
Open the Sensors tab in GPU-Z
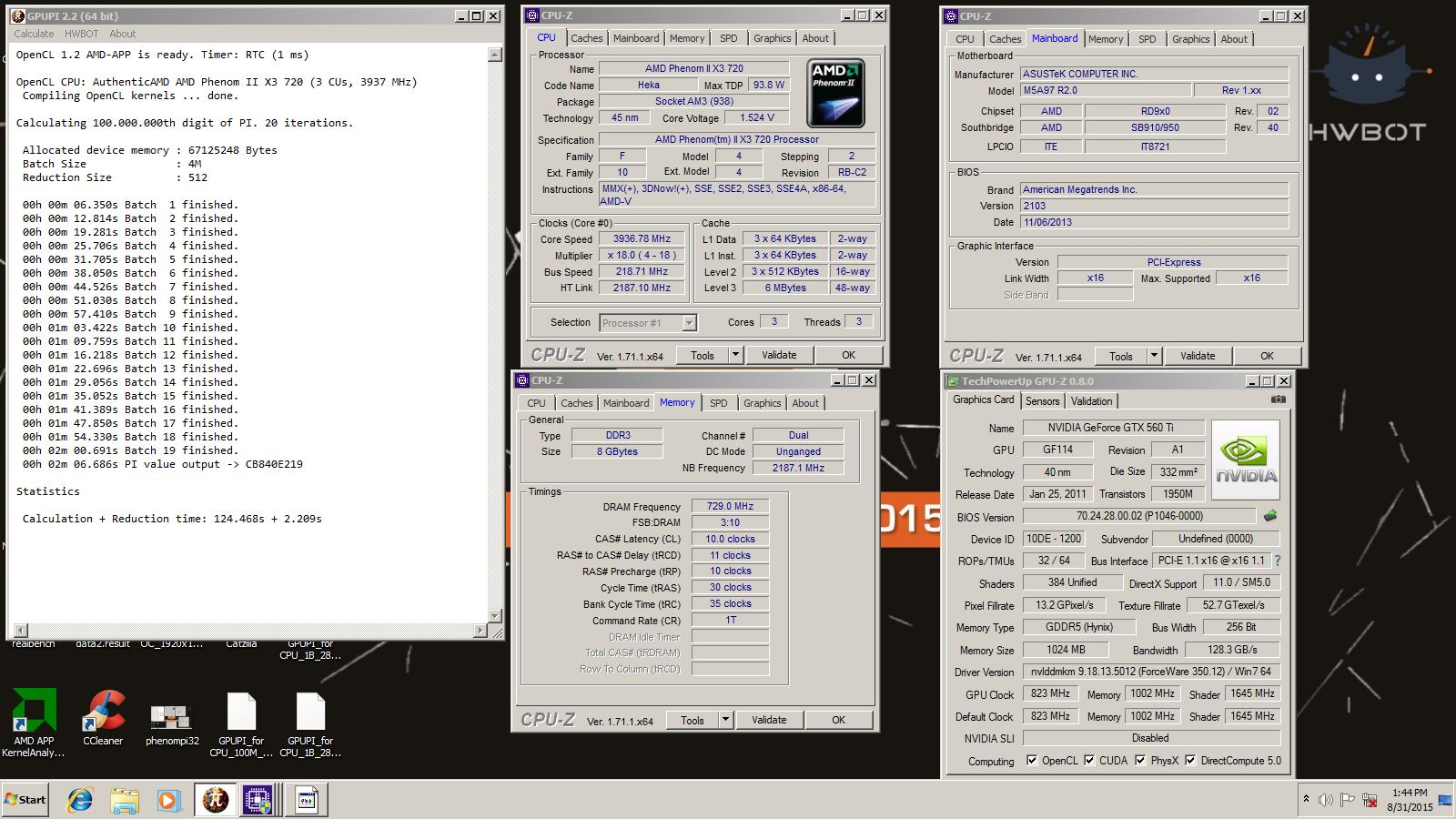(1042, 401)
